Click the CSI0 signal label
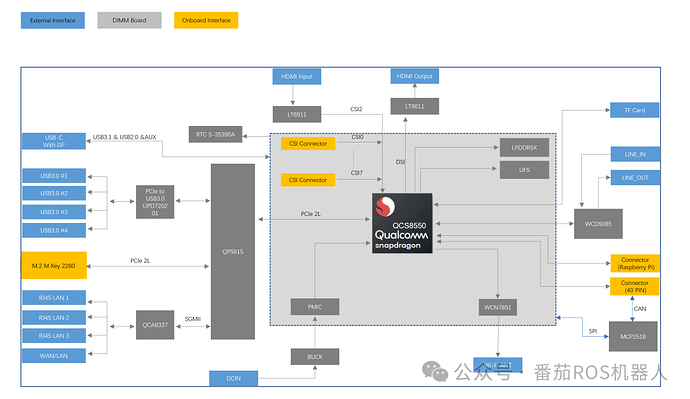This screenshot has width=690, height=399. click(x=357, y=137)
